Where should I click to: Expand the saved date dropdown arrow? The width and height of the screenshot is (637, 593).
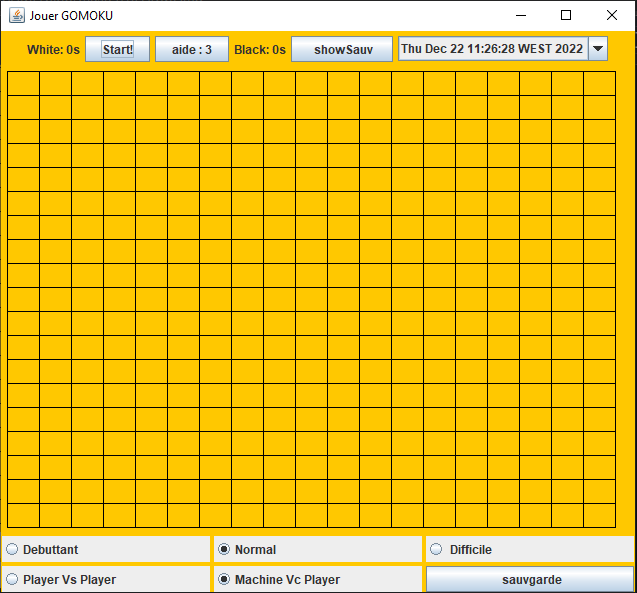point(598,49)
